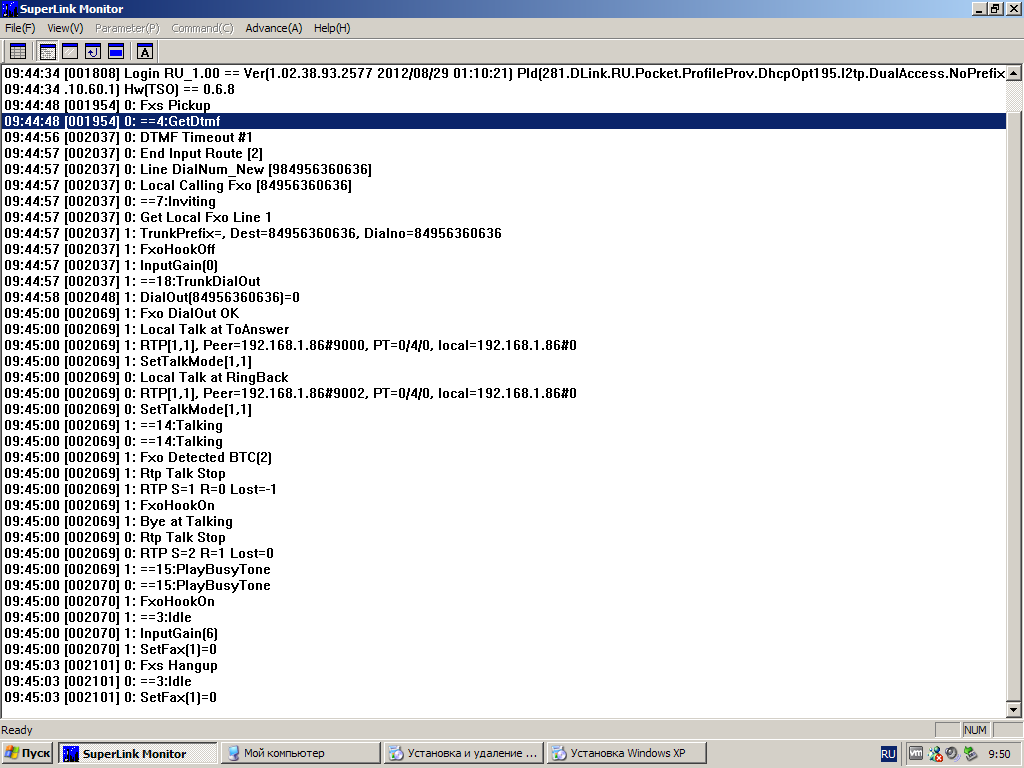
Task: Switch to Установка Windows XP taskbar window
Action: [x=627, y=753]
